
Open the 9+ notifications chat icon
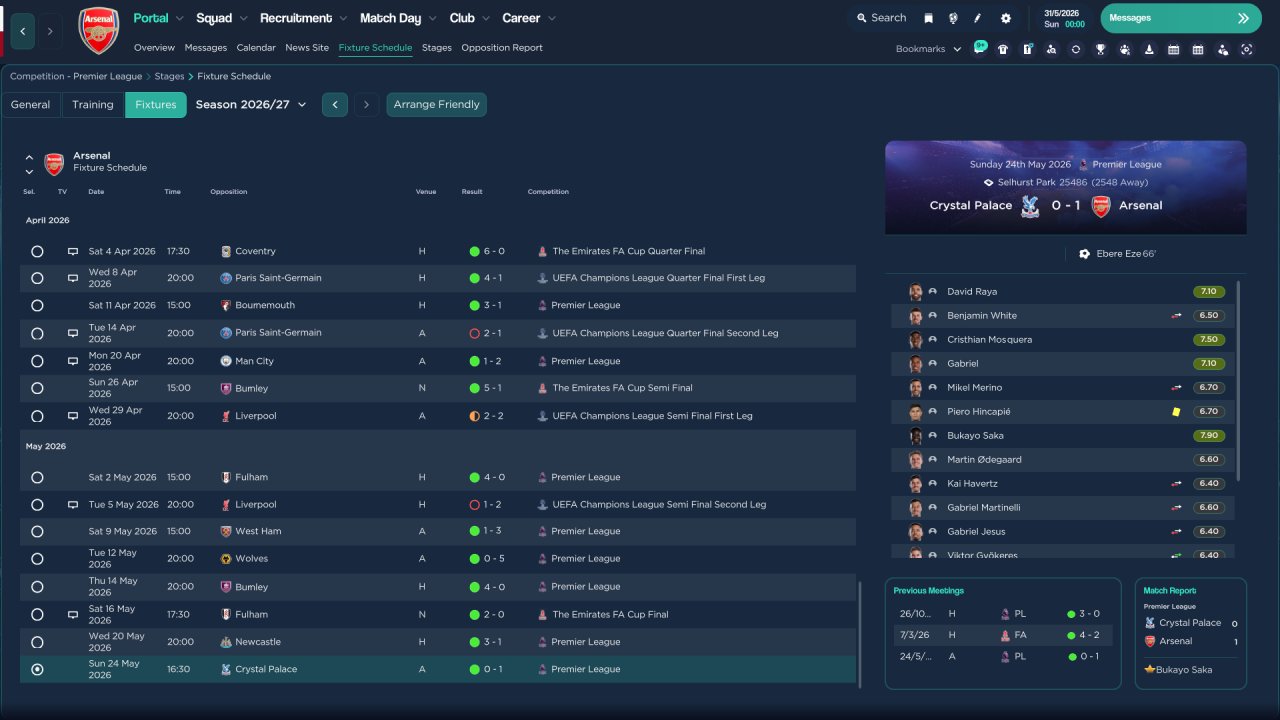[x=979, y=48]
